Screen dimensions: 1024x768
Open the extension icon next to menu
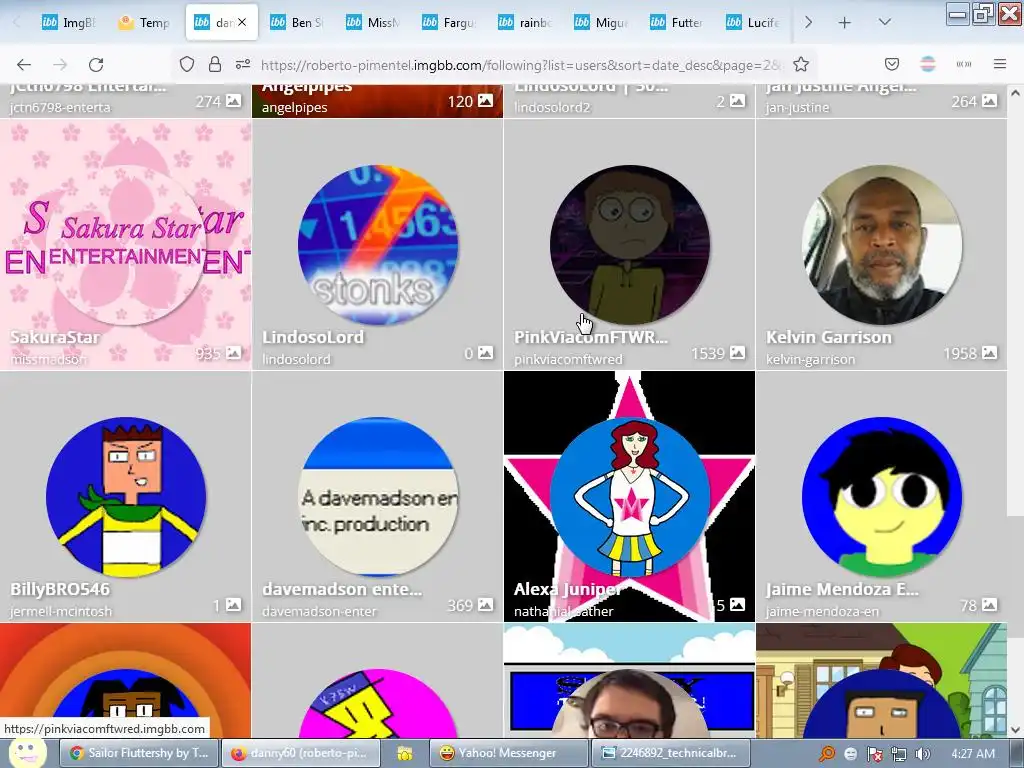[x=964, y=64]
